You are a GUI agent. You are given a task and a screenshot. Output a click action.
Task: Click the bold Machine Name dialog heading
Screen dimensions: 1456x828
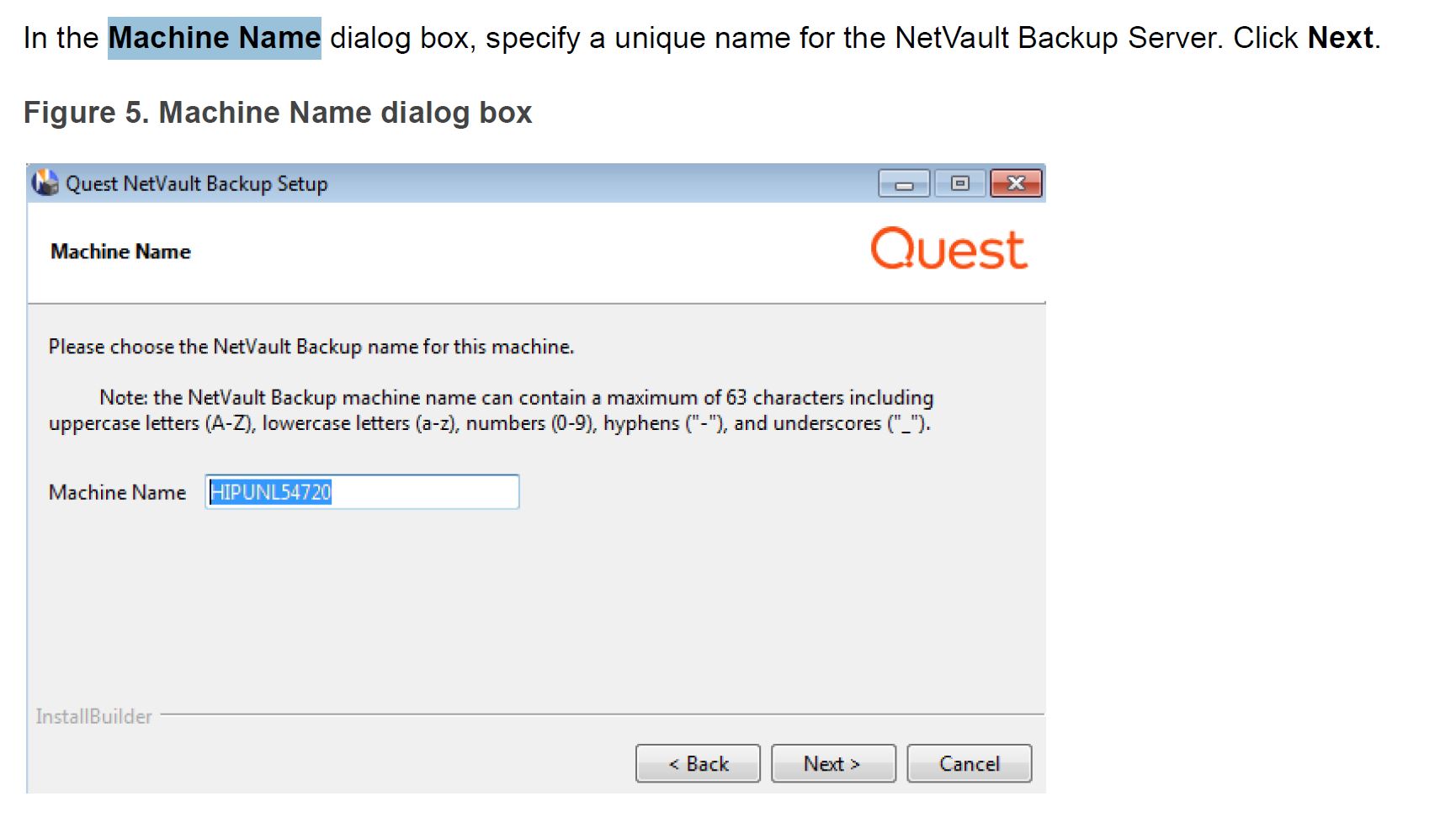tap(120, 252)
